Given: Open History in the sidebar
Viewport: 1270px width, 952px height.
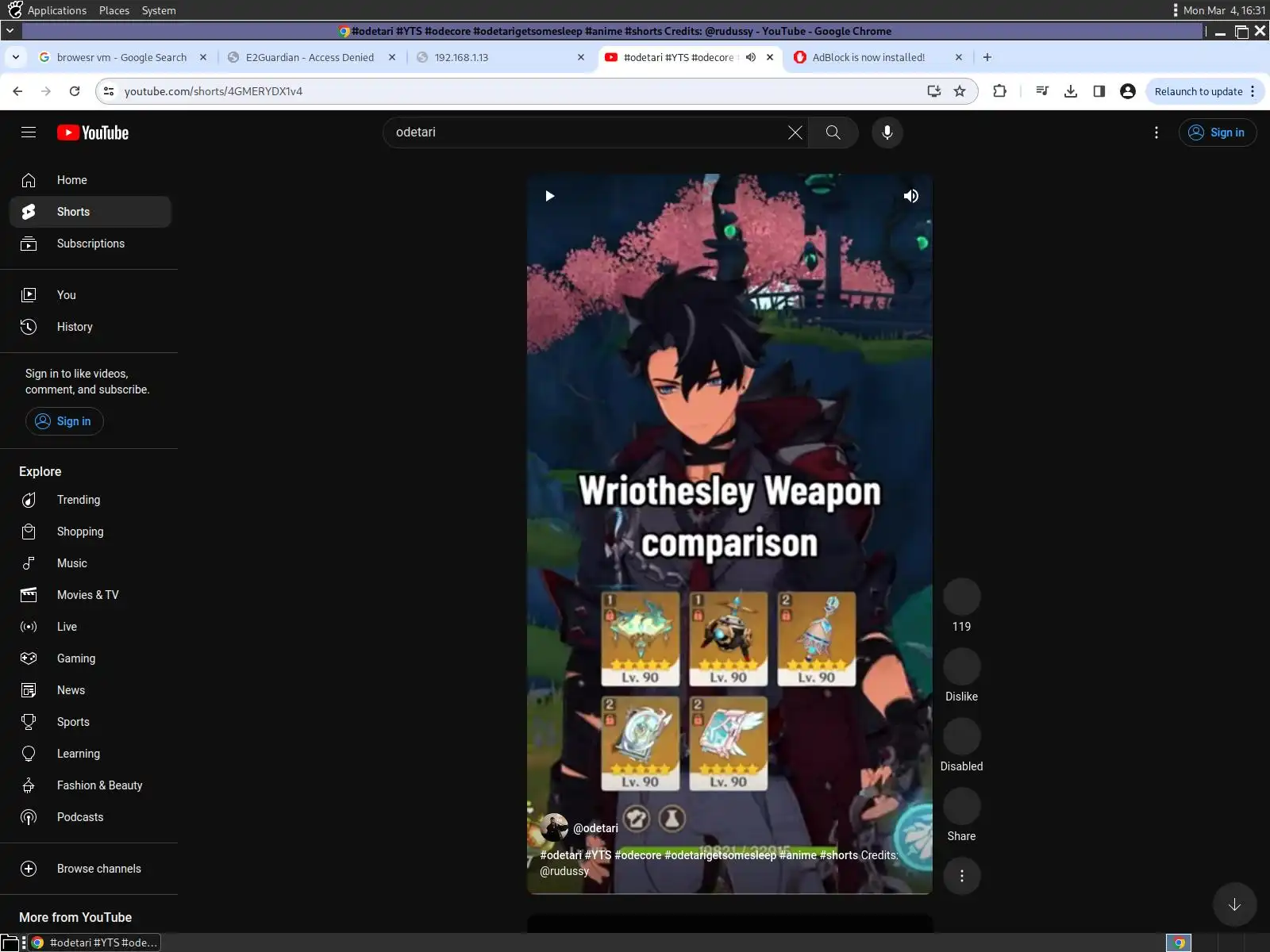Looking at the screenshot, I should tap(90, 327).
